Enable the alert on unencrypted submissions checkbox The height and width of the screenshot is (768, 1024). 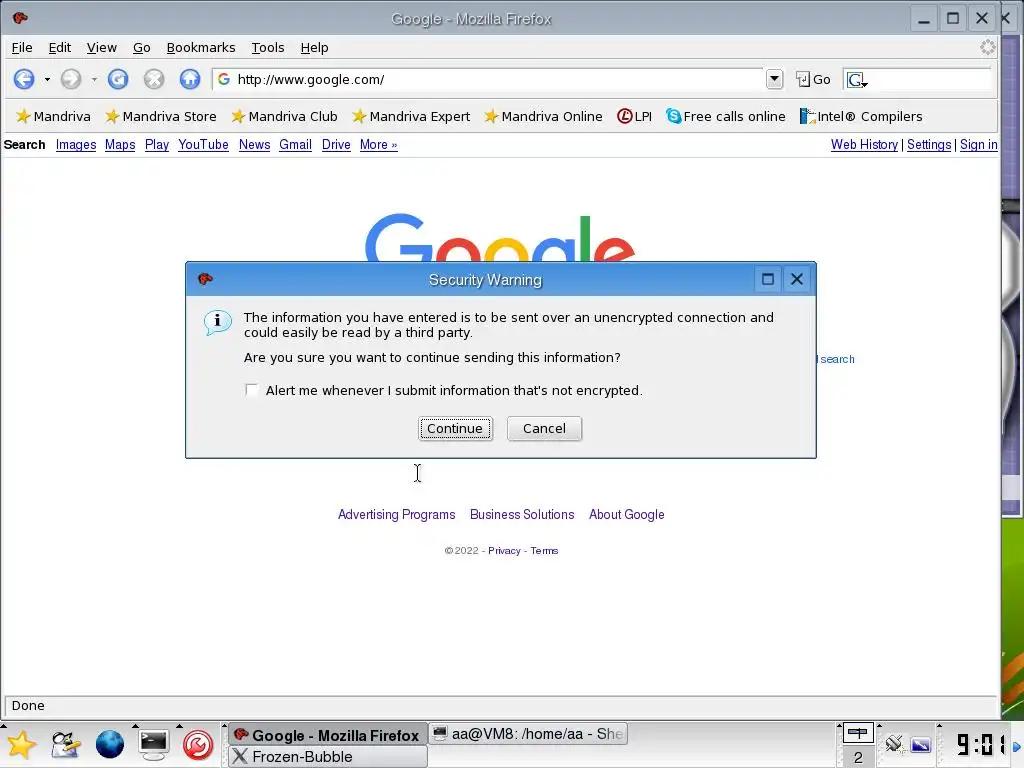tap(251, 390)
